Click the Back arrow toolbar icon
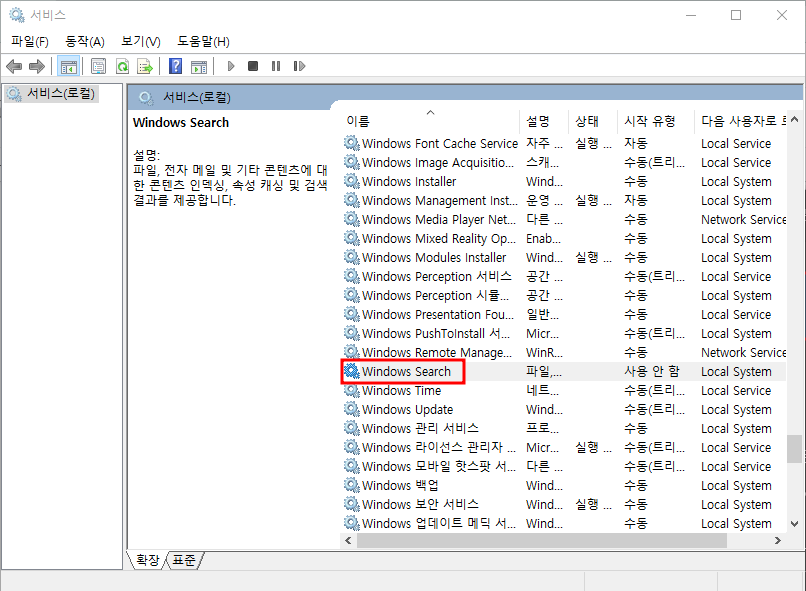The height and width of the screenshot is (591, 806). pyautogui.click(x=14, y=66)
